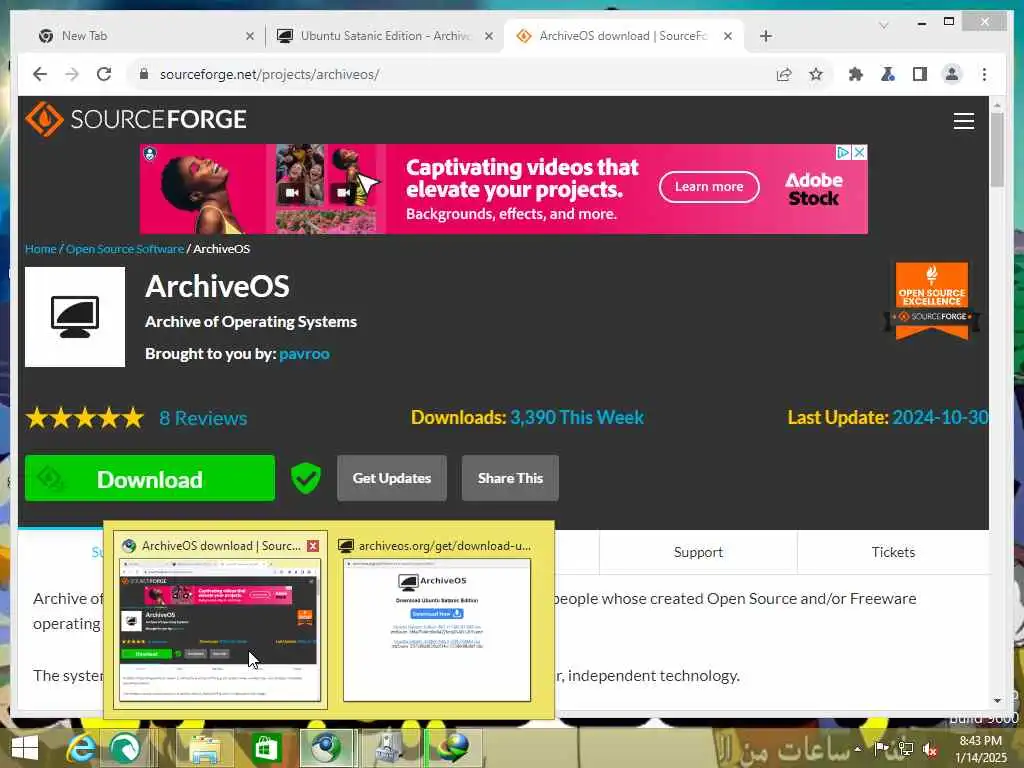Image resolution: width=1024 pixels, height=768 pixels.
Task: Click the SourceForge logo
Action: point(136,119)
